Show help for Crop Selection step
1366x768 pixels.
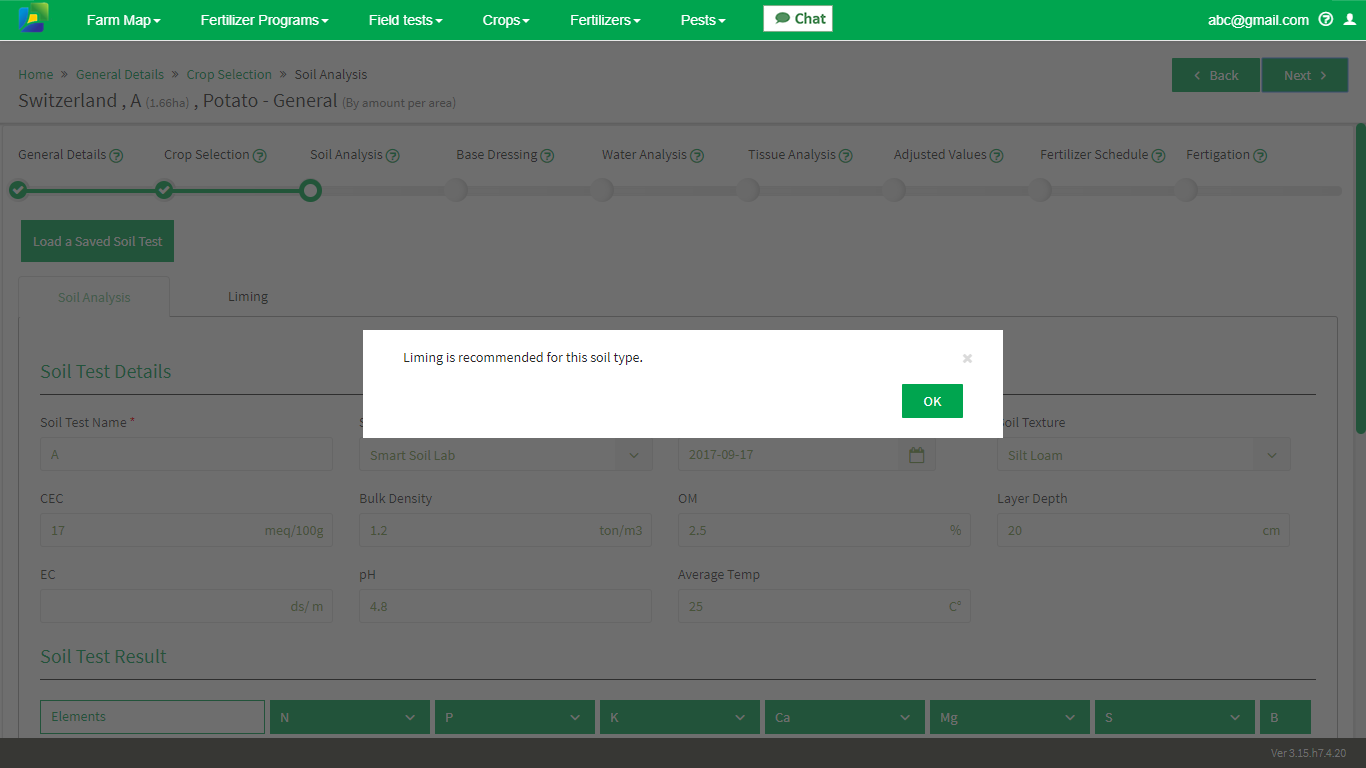click(x=260, y=156)
